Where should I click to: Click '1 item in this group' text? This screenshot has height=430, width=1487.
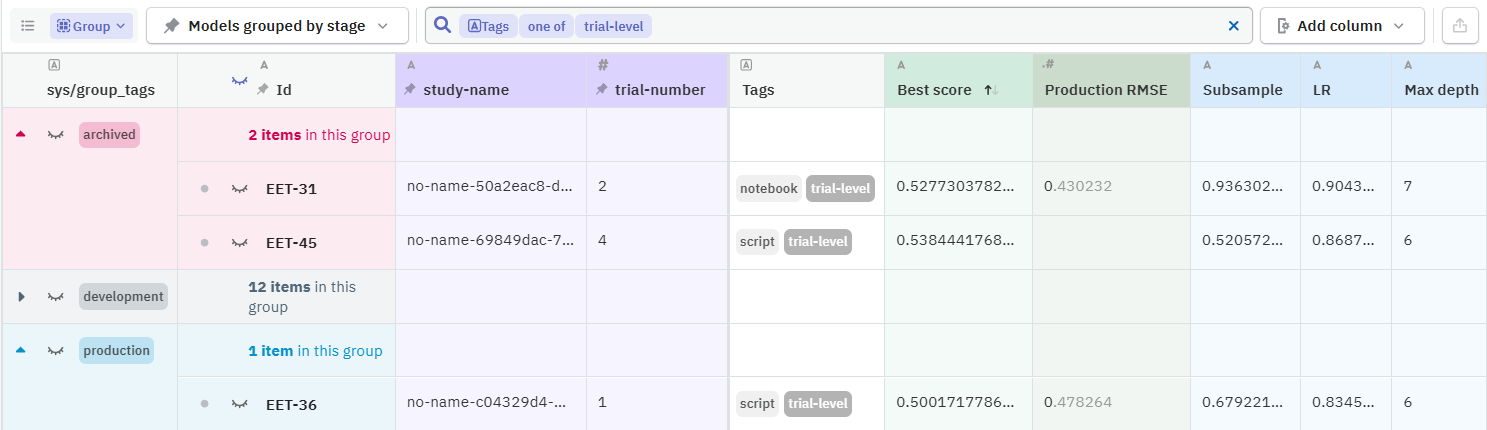click(315, 351)
